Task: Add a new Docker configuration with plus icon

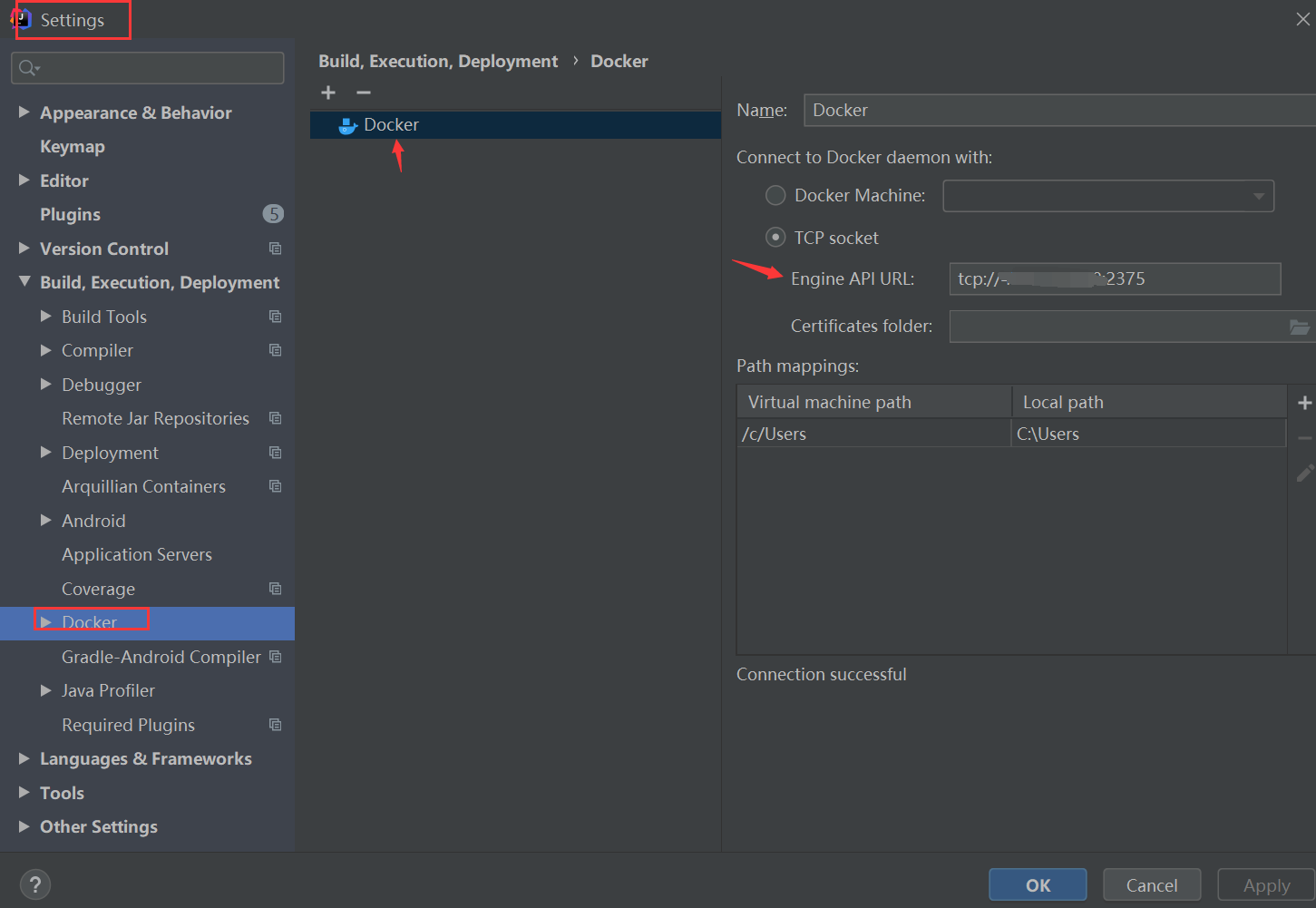Action: tap(328, 93)
